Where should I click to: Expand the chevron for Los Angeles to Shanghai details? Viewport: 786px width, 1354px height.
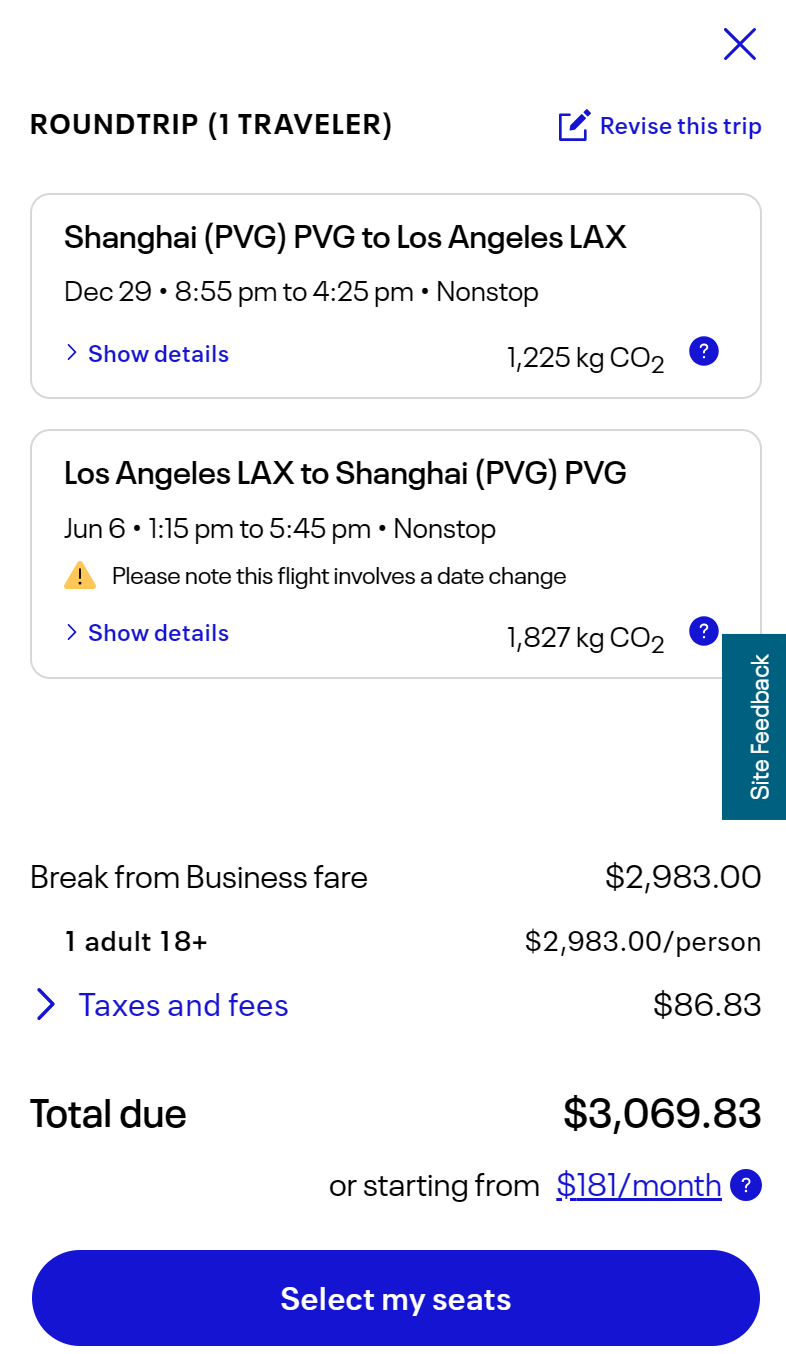pyautogui.click(x=72, y=633)
